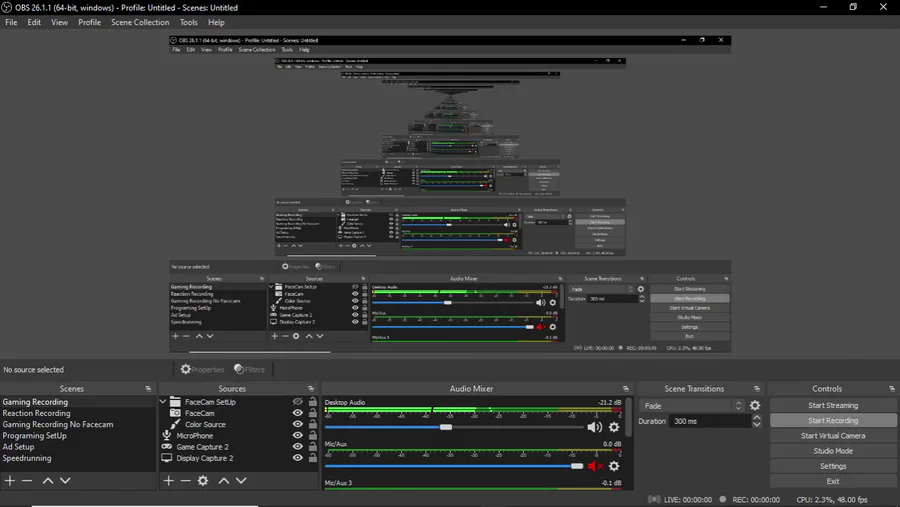Open Settings from Controls panel
Viewport: 900px width, 507px height.
coord(833,466)
